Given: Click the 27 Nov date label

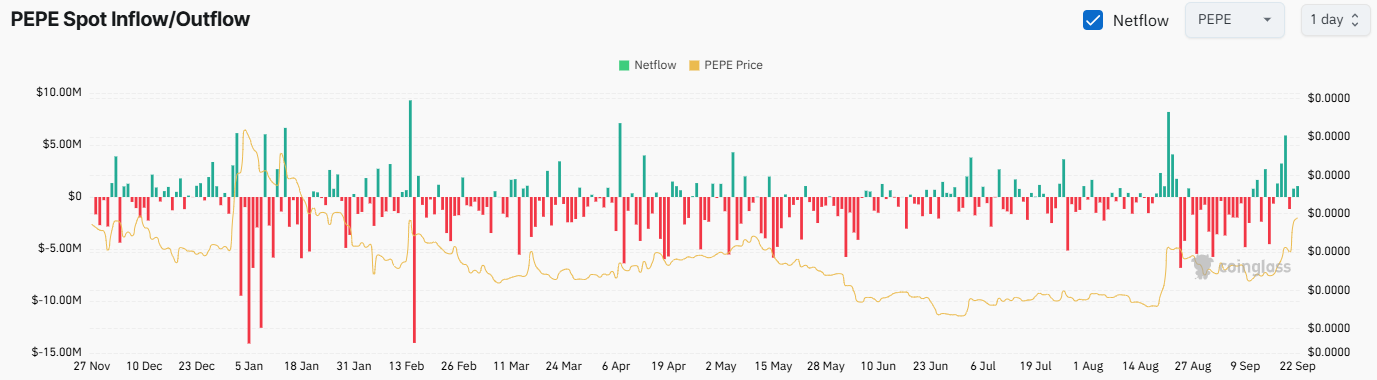Looking at the screenshot, I should (x=93, y=366).
